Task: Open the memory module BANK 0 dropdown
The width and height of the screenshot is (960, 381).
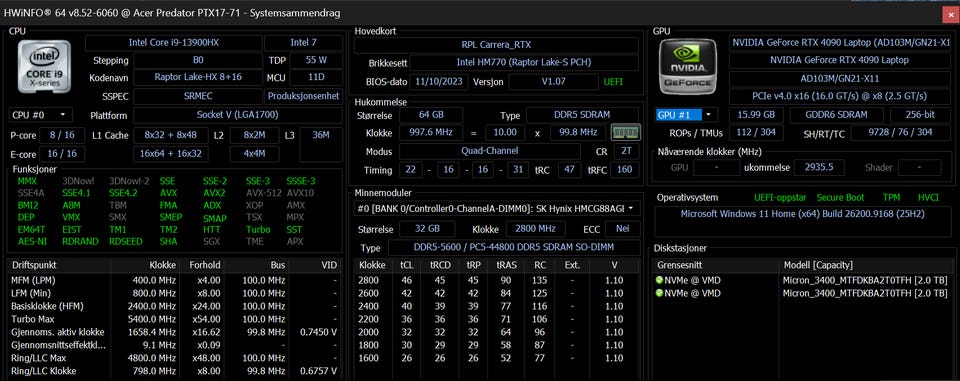Action: click(x=497, y=208)
